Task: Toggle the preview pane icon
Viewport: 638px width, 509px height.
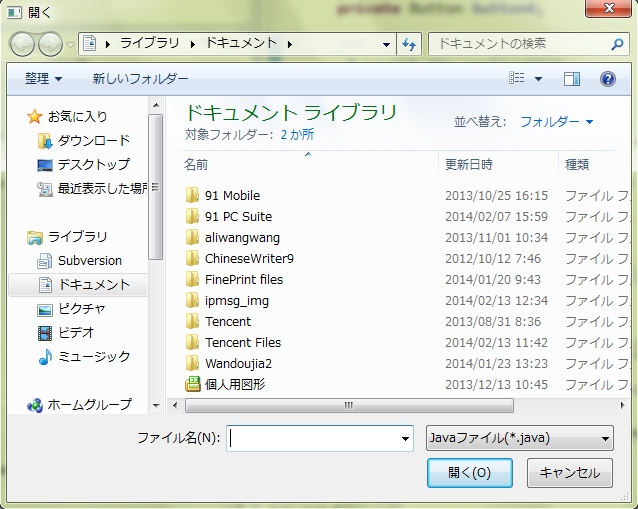Action: [572, 78]
